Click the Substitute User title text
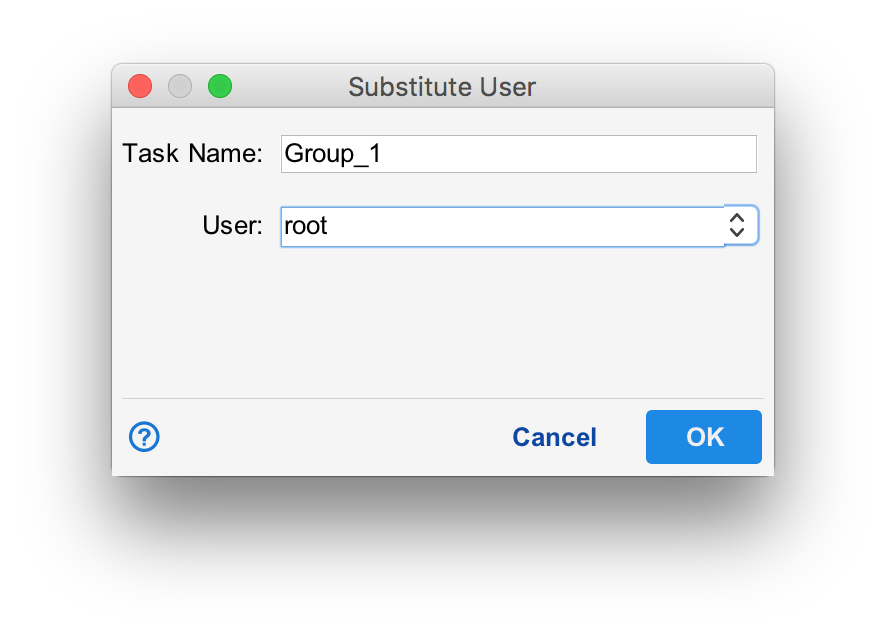Screen dimensions: 886x636 (x=442, y=87)
